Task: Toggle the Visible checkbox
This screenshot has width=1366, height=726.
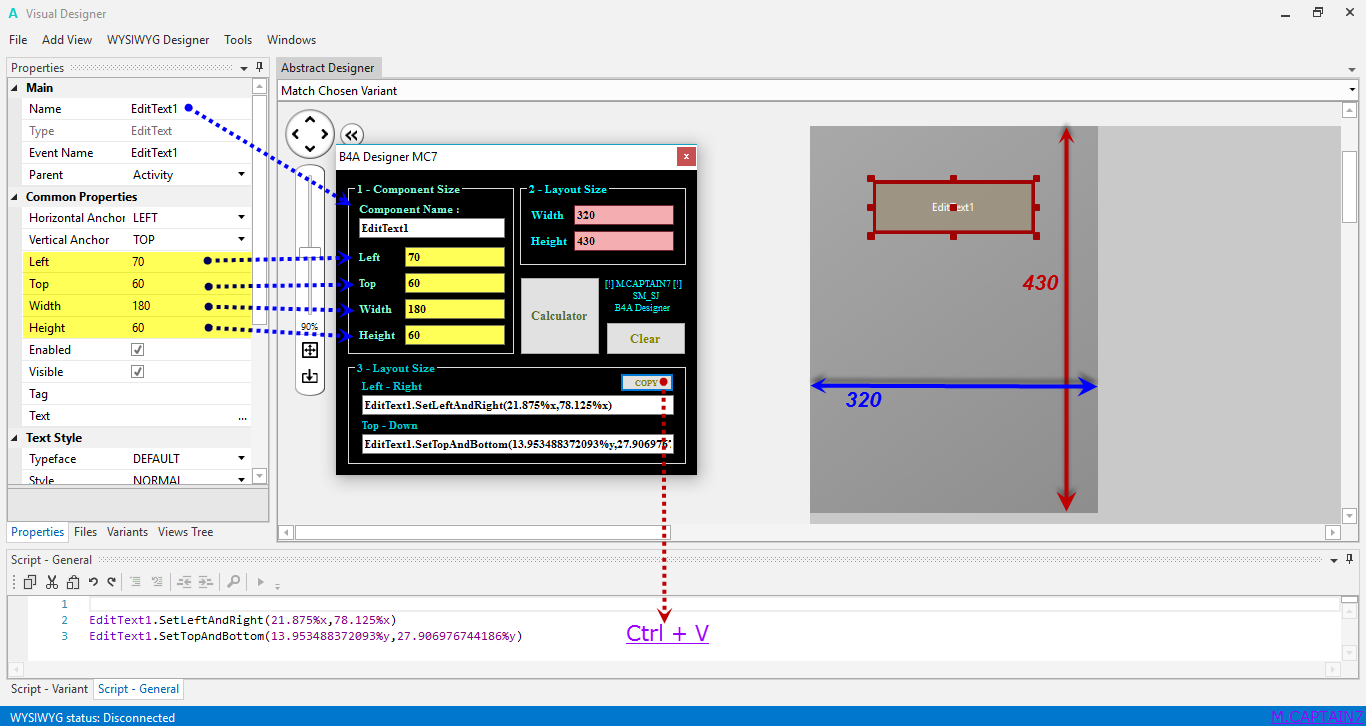Action: tap(138, 372)
